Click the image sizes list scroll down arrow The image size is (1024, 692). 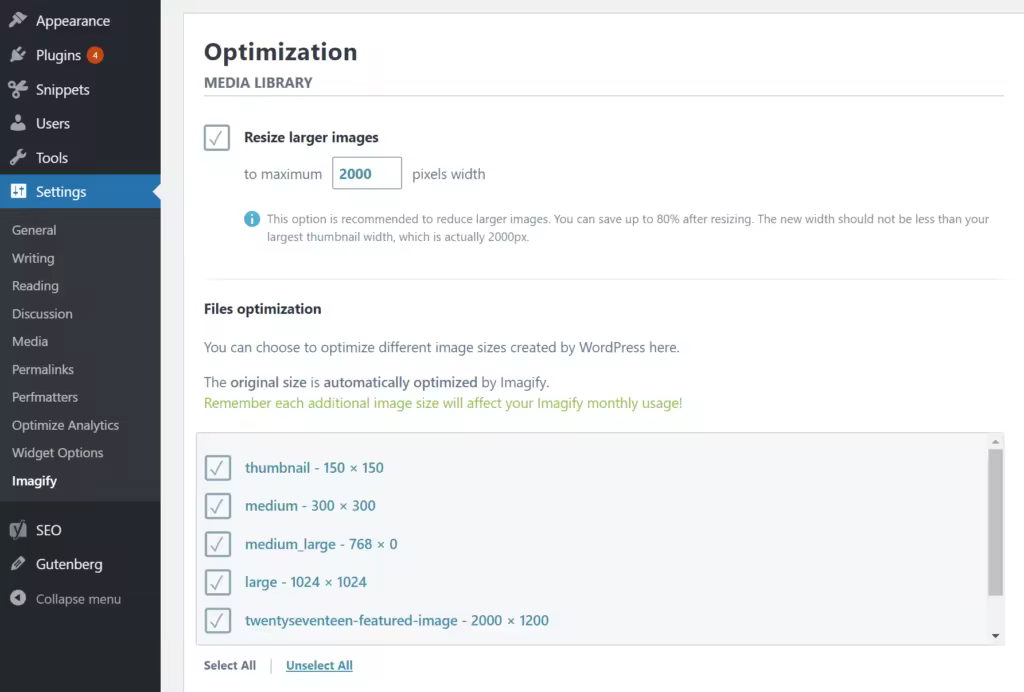click(x=995, y=636)
